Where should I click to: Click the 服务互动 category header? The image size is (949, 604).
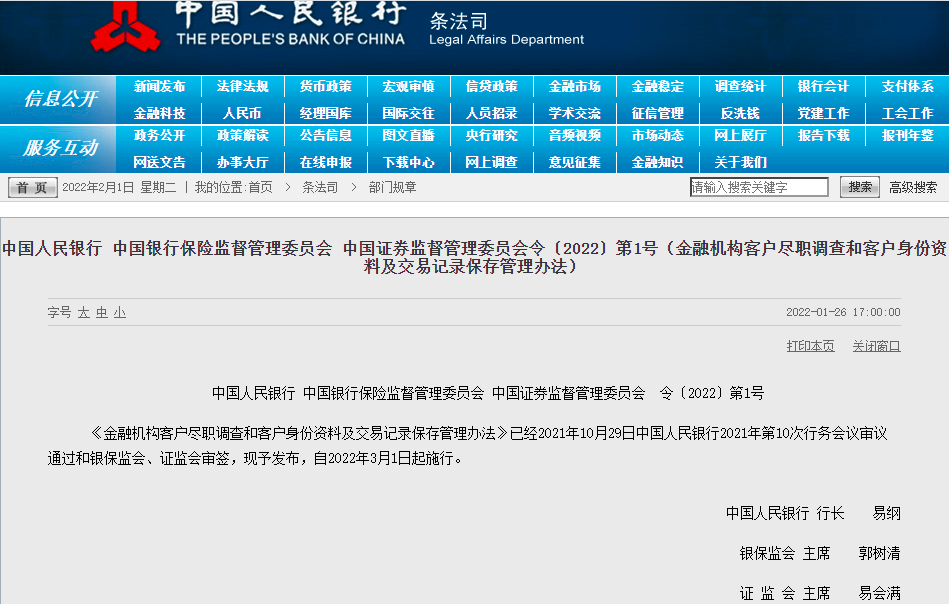tap(61, 148)
